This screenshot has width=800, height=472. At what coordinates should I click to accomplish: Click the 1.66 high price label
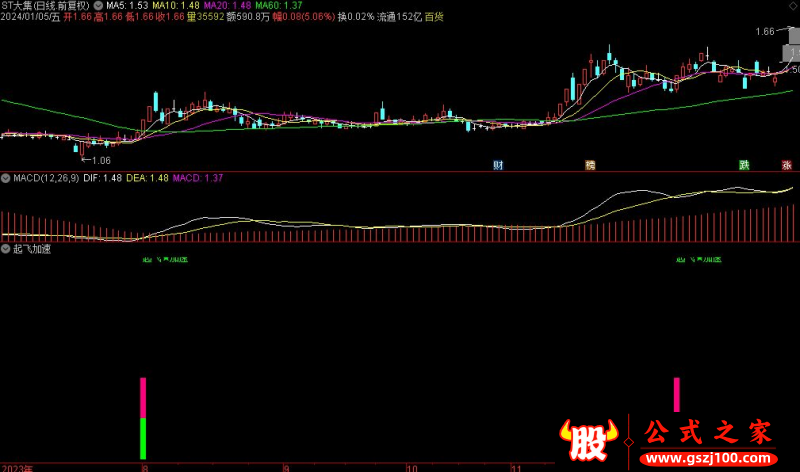coord(765,32)
